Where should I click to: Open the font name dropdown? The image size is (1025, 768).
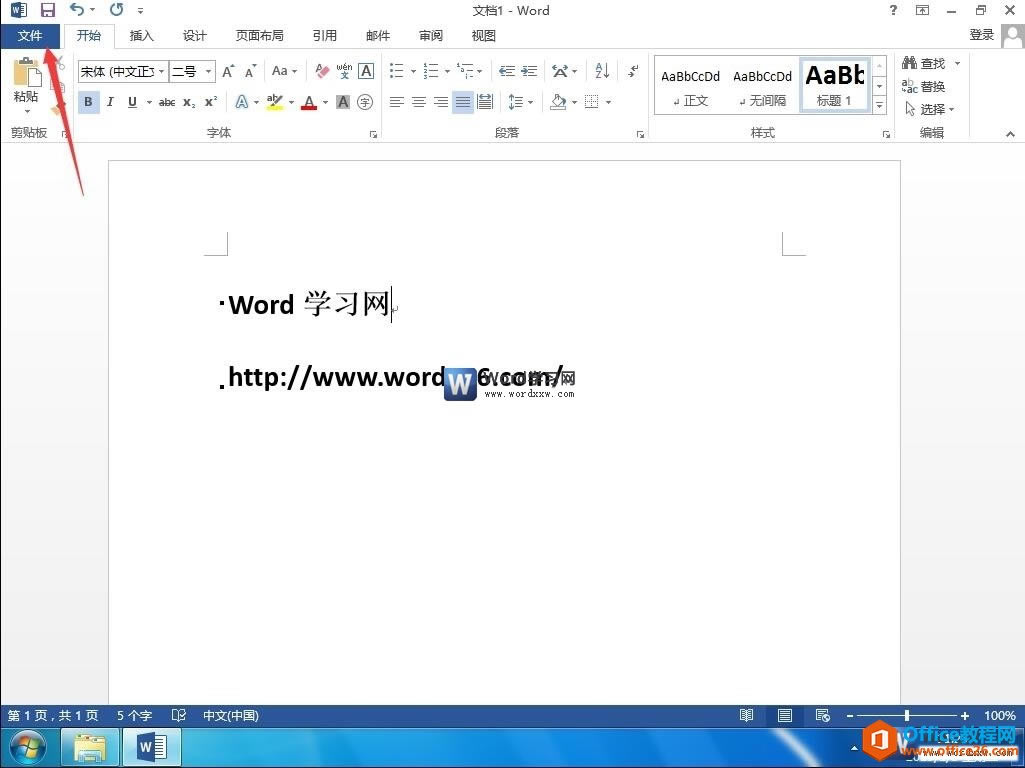160,71
